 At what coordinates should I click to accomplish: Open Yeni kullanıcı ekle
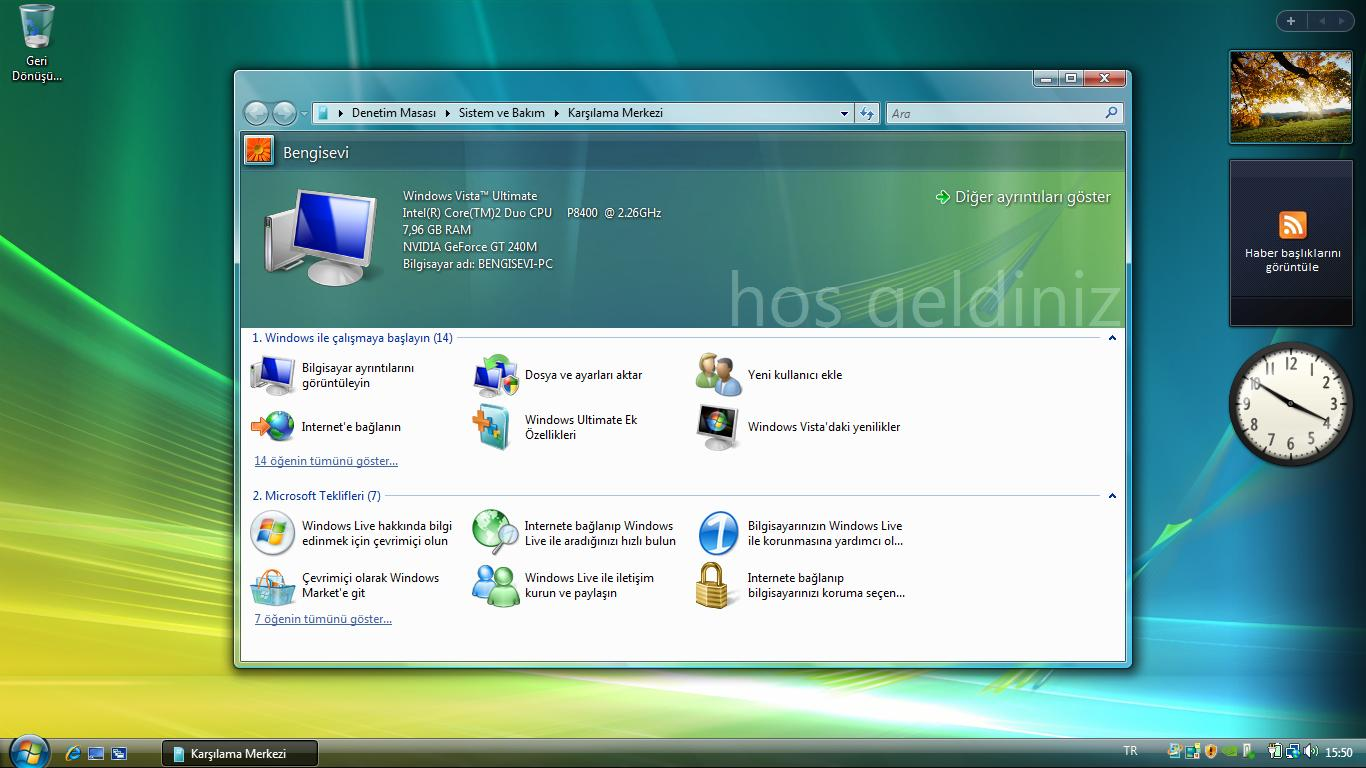click(770, 375)
